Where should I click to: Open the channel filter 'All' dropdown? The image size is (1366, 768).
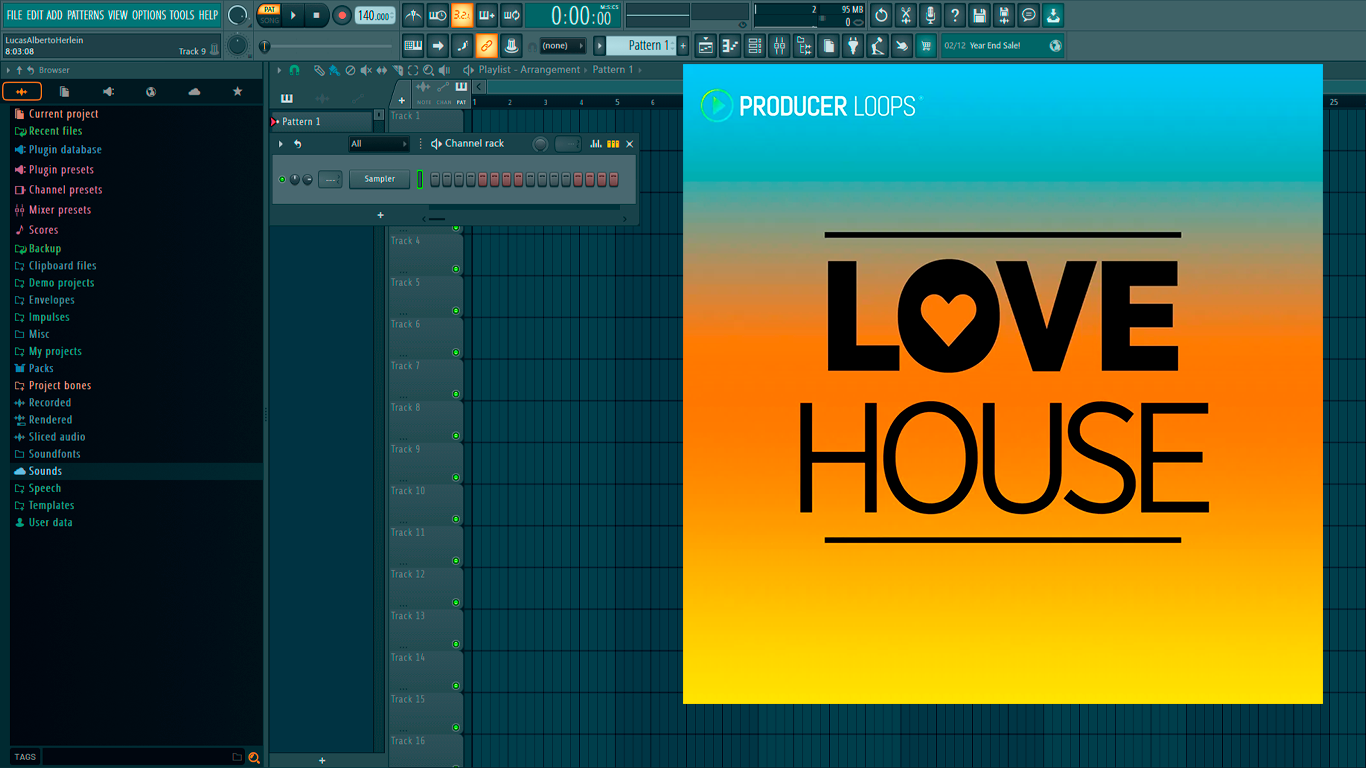click(378, 144)
